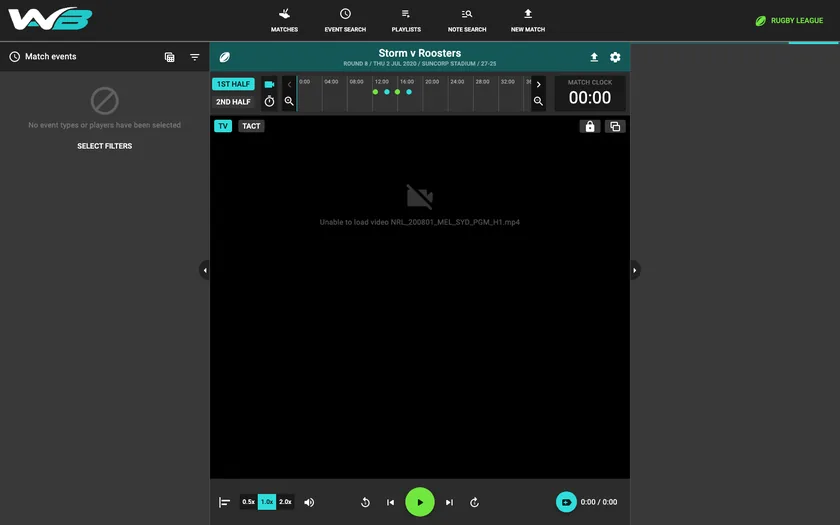Set playback speed to 1.0x
The height and width of the screenshot is (525, 840).
tap(267, 502)
